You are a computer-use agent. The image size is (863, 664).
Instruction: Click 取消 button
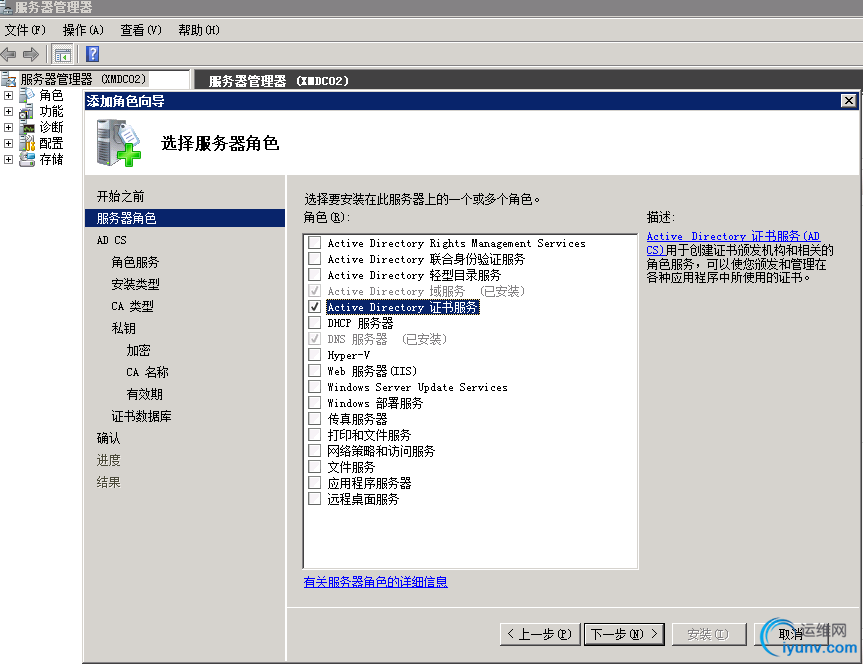(x=791, y=634)
